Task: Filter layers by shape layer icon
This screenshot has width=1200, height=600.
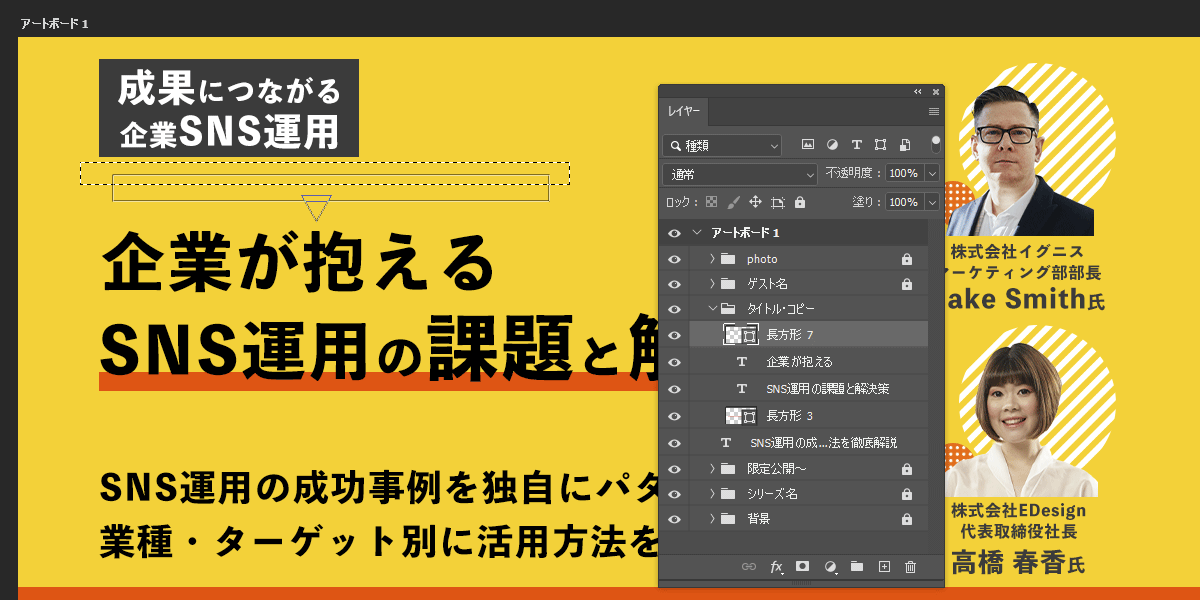Action: click(880, 145)
